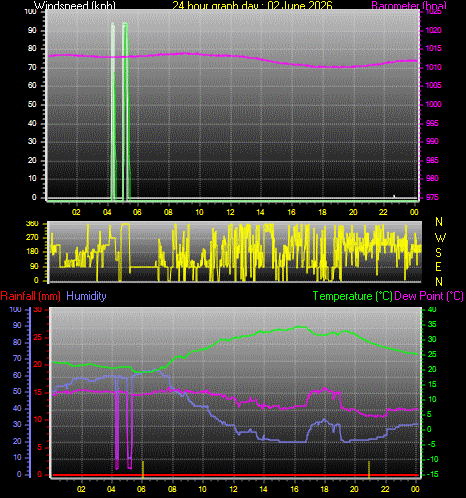Viewport: 466px width, 498px height.
Task: Click the "990" barometer axis value
Action: coord(432,142)
